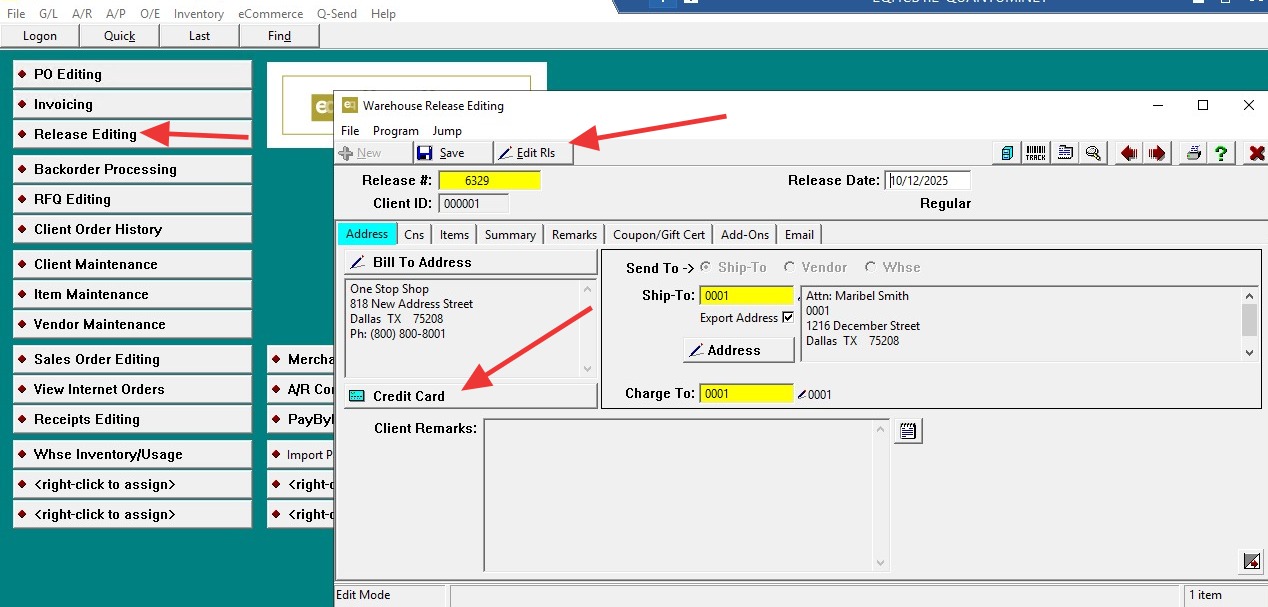Open the Jump menu
1268x607 pixels.
point(447,131)
